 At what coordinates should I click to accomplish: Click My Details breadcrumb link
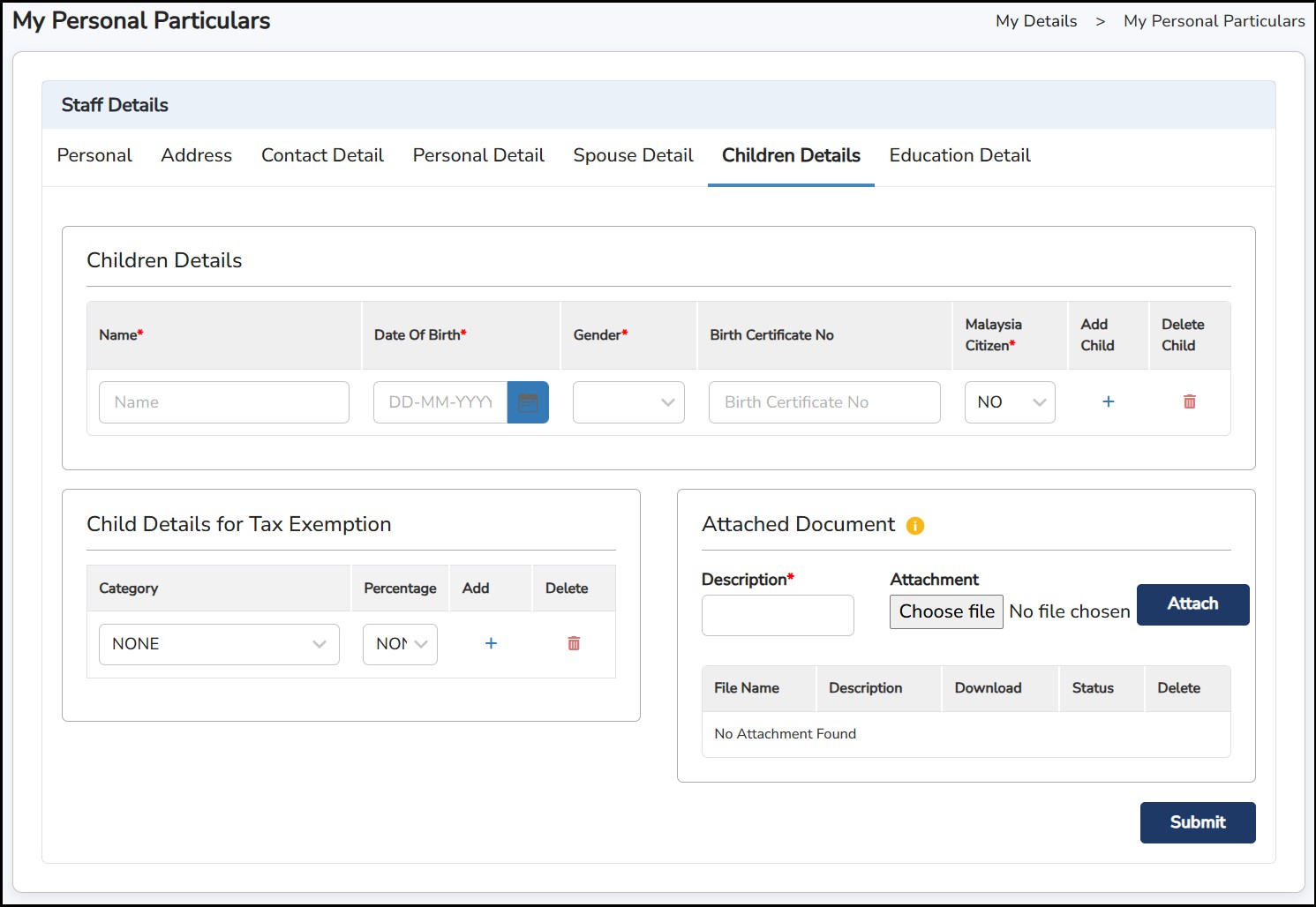[1036, 21]
